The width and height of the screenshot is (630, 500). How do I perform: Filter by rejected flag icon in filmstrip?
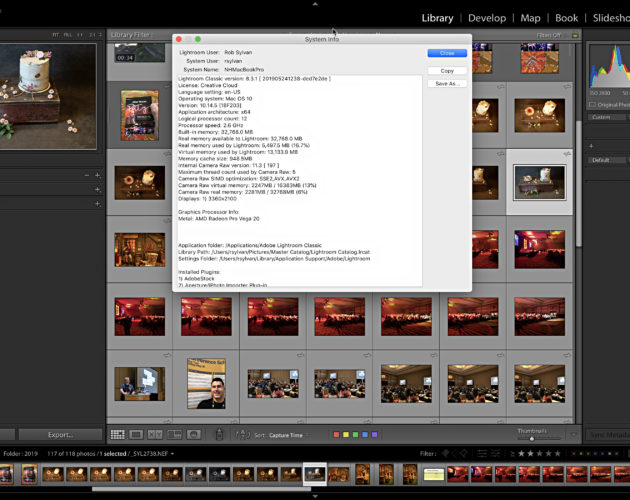(x=464, y=453)
